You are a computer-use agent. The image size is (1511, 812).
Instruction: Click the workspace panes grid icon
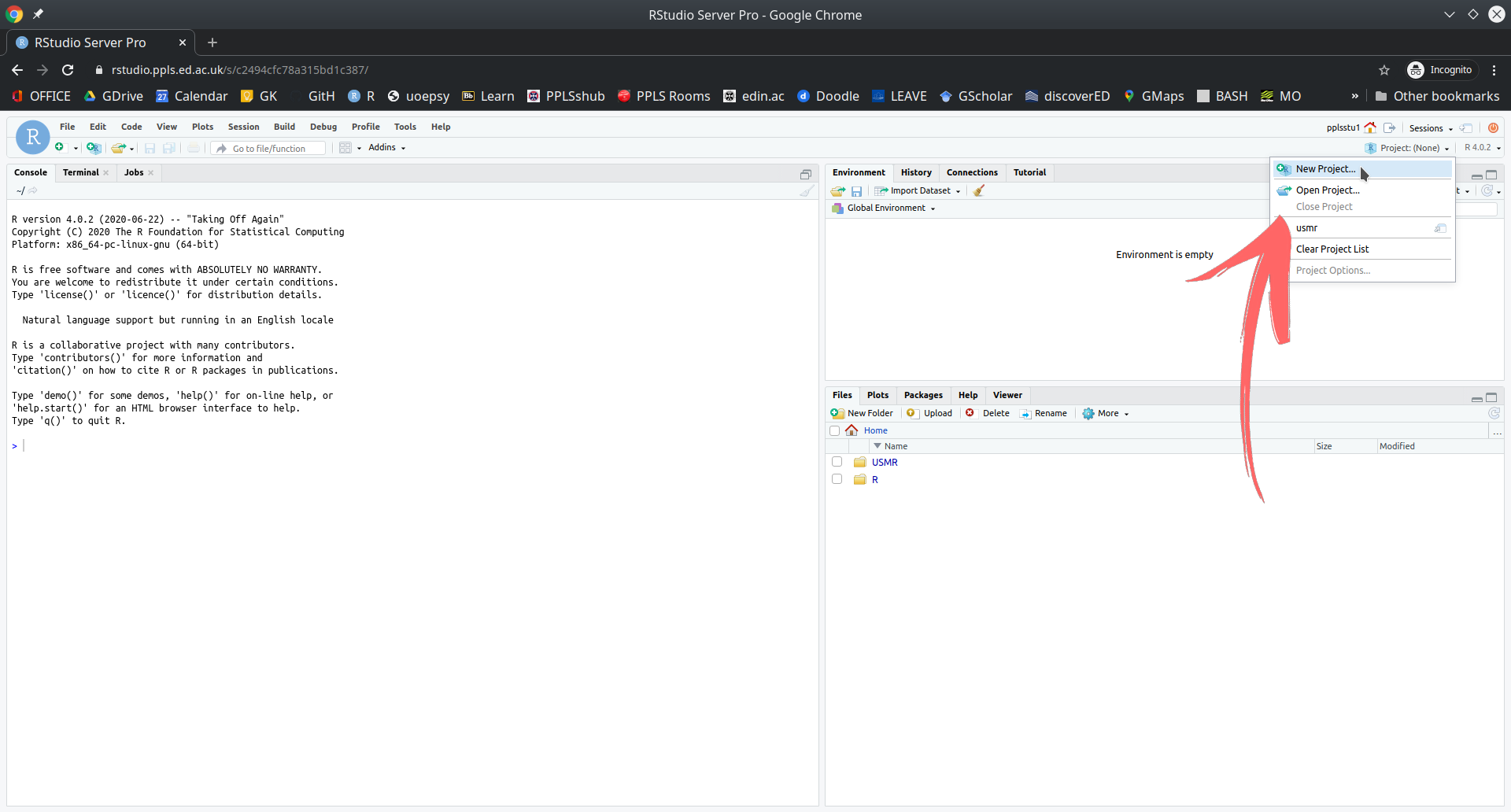pos(345,148)
